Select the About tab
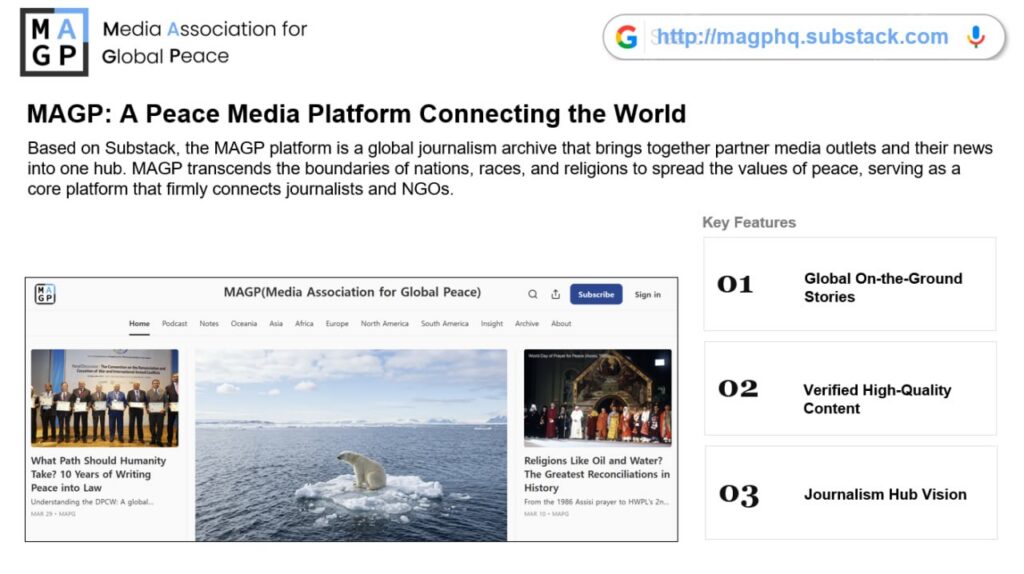This screenshot has height=574, width=1024. [562, 323]
